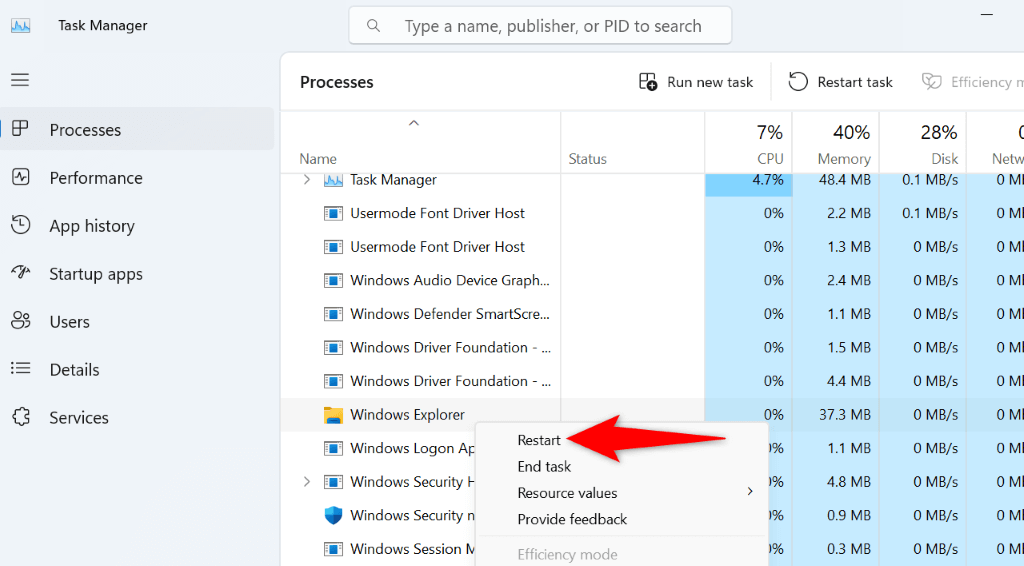Click Provide feedback in the context menu
Screen dimensions: 1024x566
pyautogui.click(x=572, y=519)
